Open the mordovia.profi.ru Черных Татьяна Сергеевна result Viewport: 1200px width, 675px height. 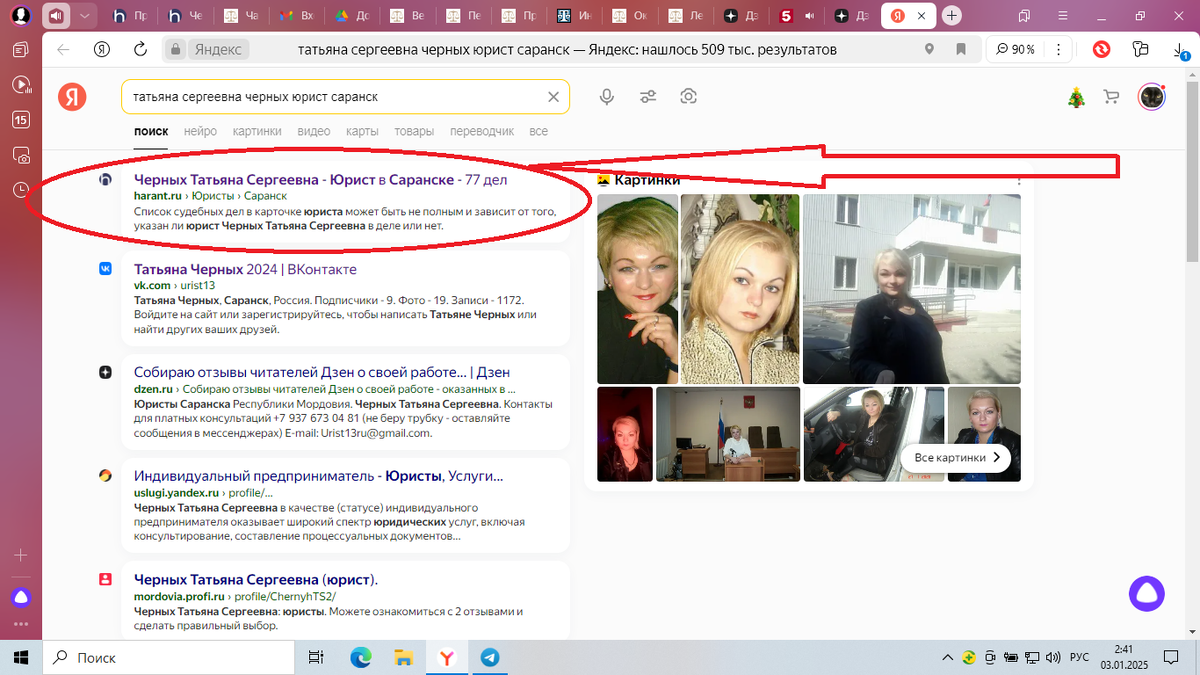click(256, 580)
